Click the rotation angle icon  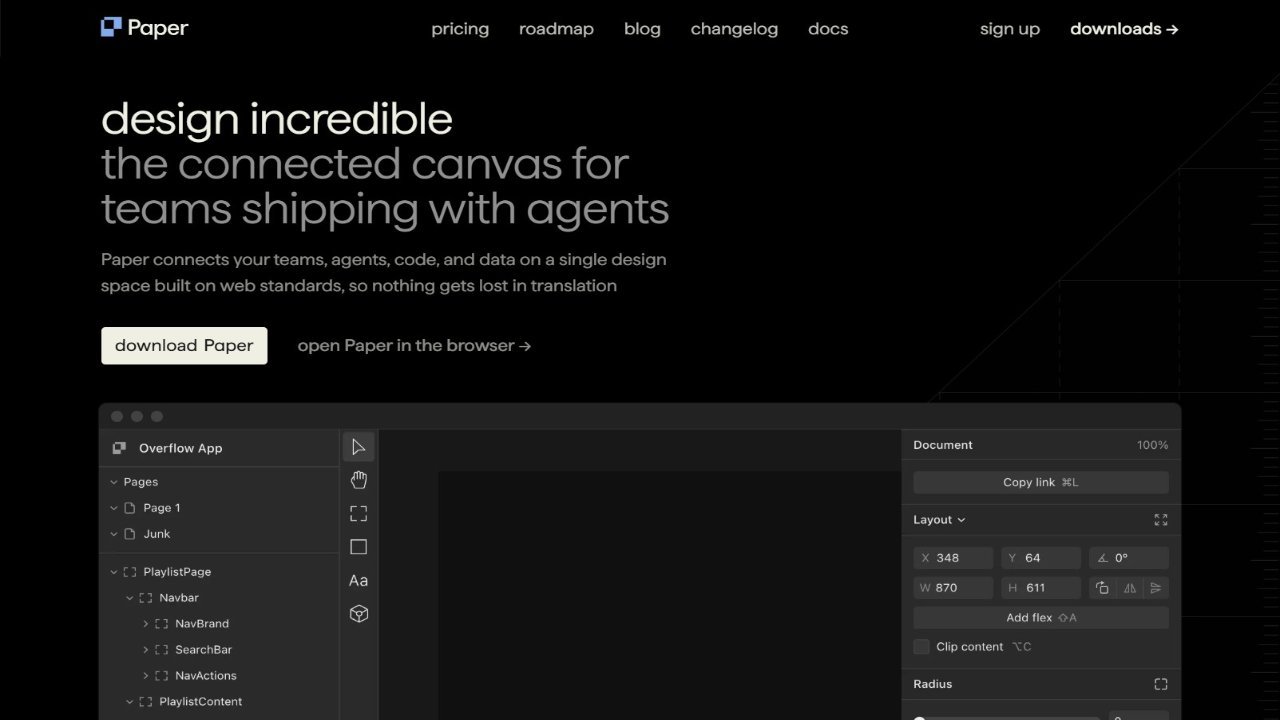click(1102, 558)
